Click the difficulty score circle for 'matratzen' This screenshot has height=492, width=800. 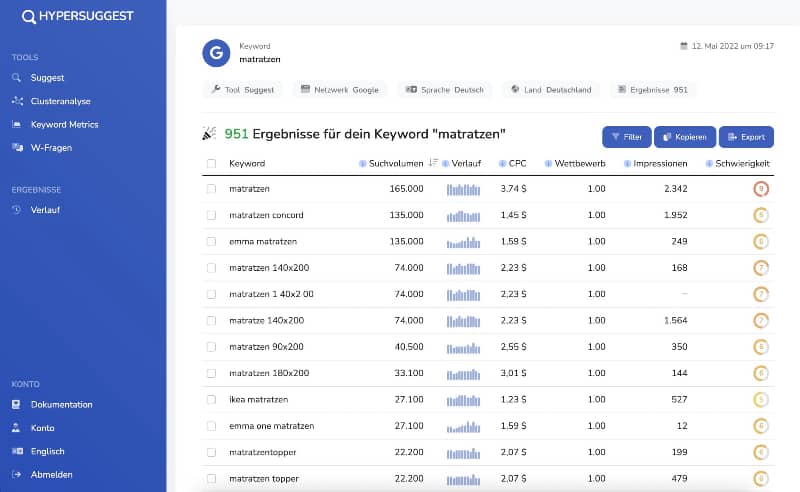[761, 188]
